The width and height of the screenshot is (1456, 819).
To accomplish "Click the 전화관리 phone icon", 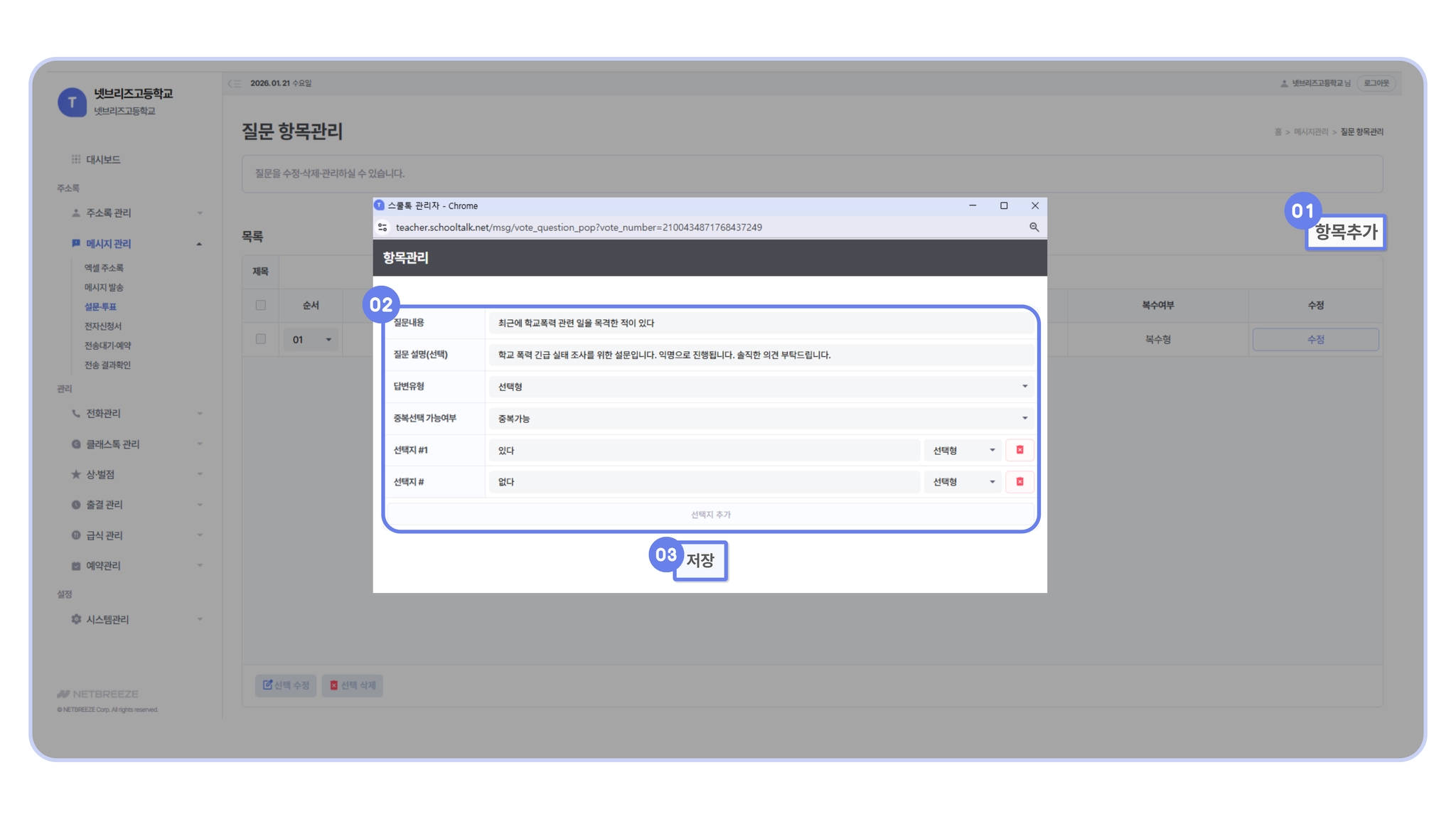I will coord(76,413).
